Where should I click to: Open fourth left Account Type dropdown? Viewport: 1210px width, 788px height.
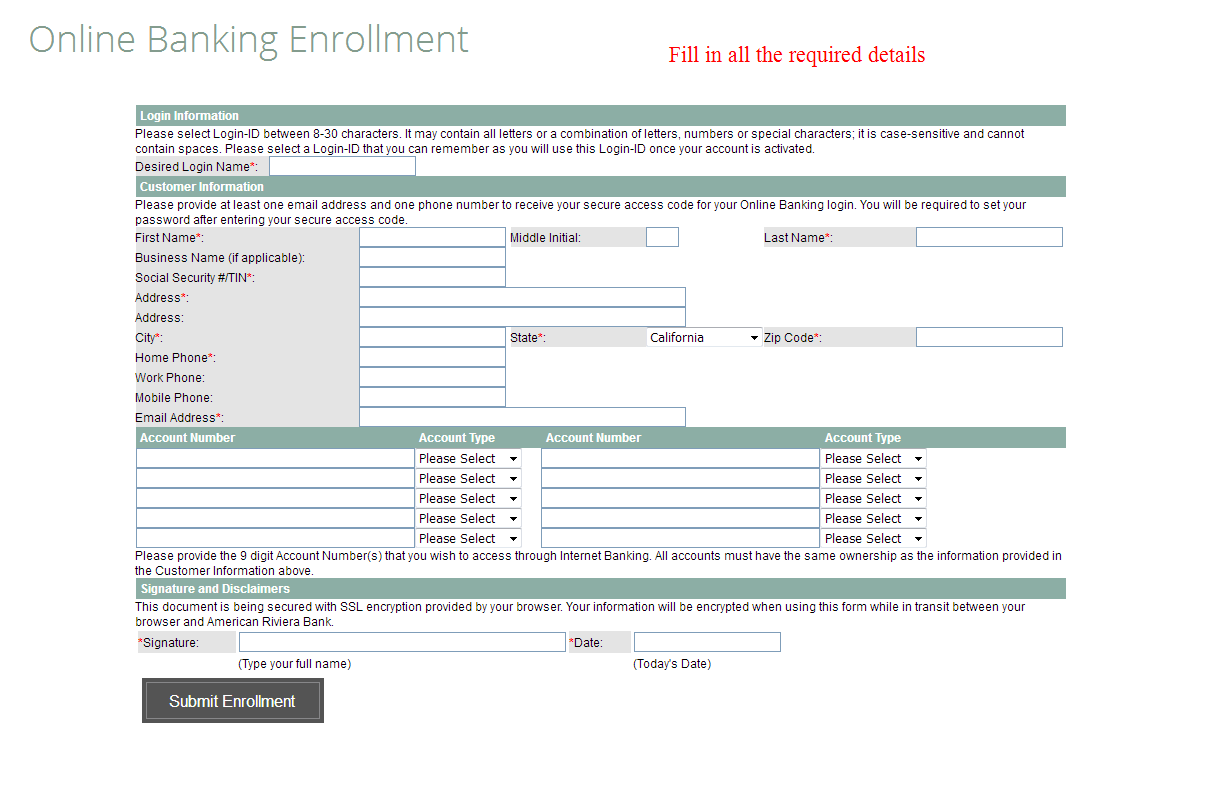click(468, 518)
